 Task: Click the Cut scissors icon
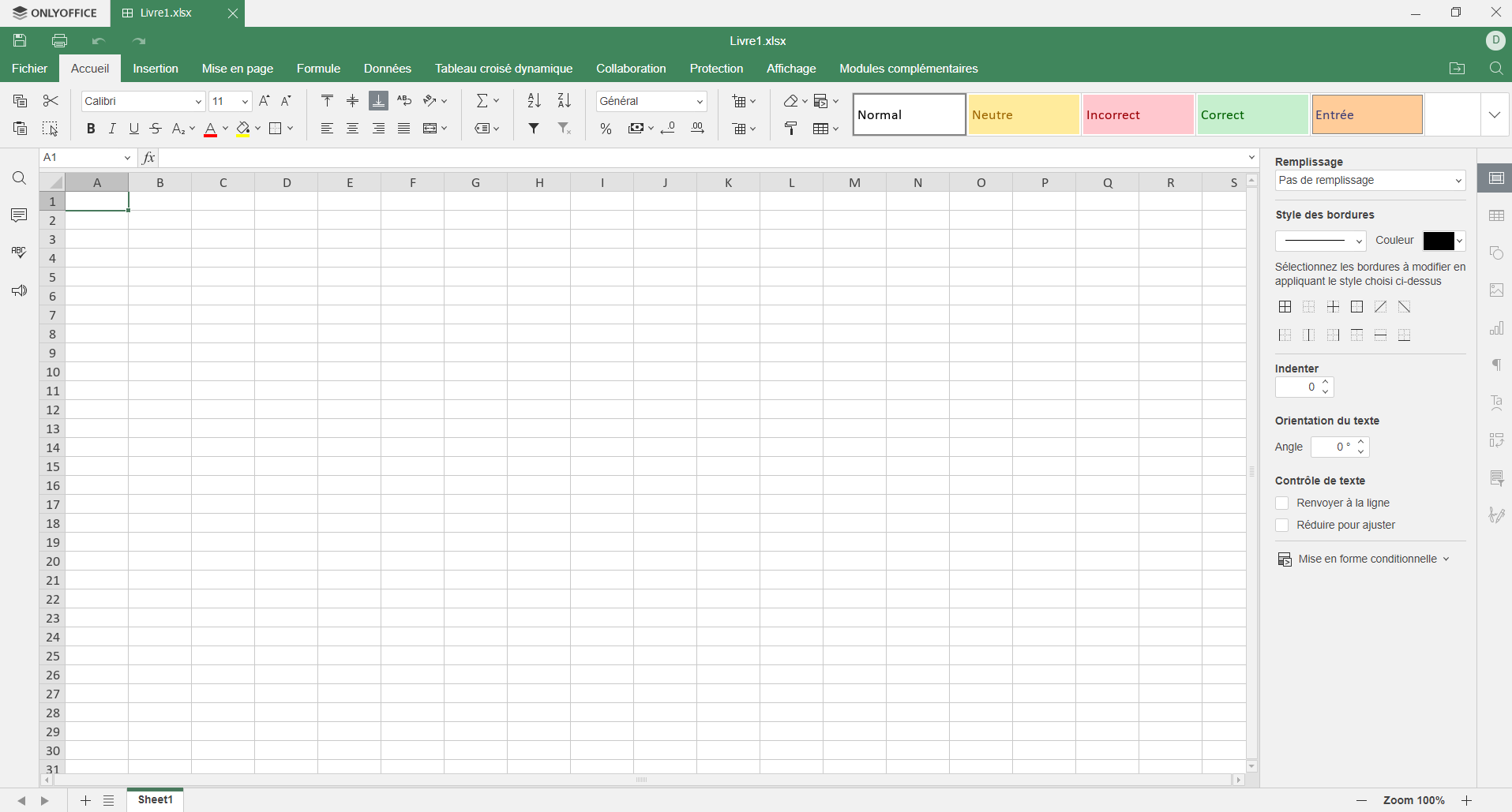(x=51, y=101)
